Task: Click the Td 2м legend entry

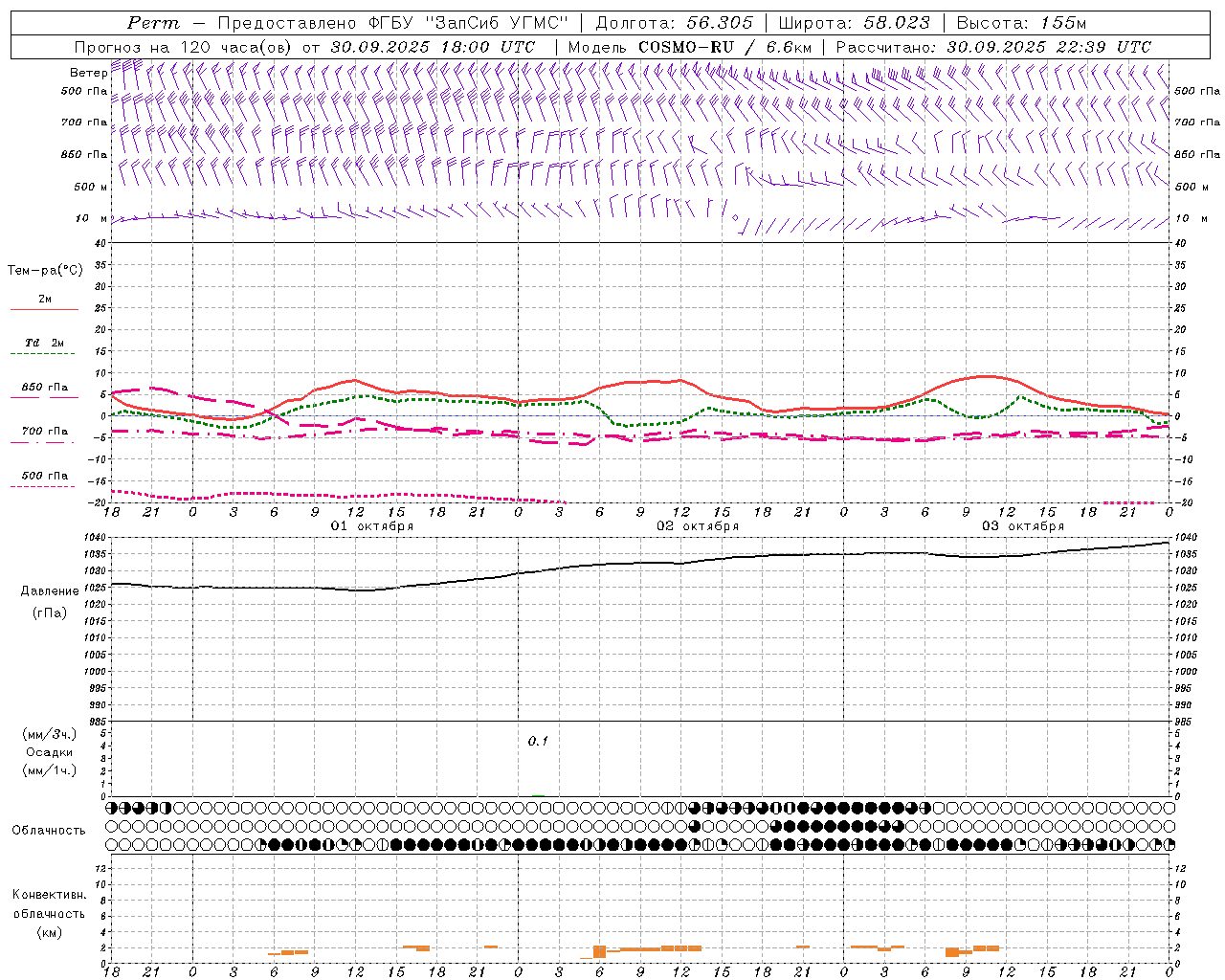Action: [45, 343]
